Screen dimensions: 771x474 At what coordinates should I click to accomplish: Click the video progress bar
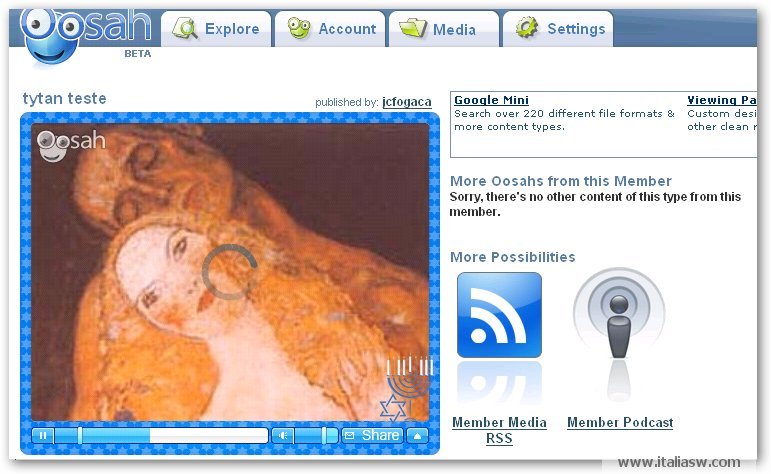pyautogui.click(x=161, y=435)
